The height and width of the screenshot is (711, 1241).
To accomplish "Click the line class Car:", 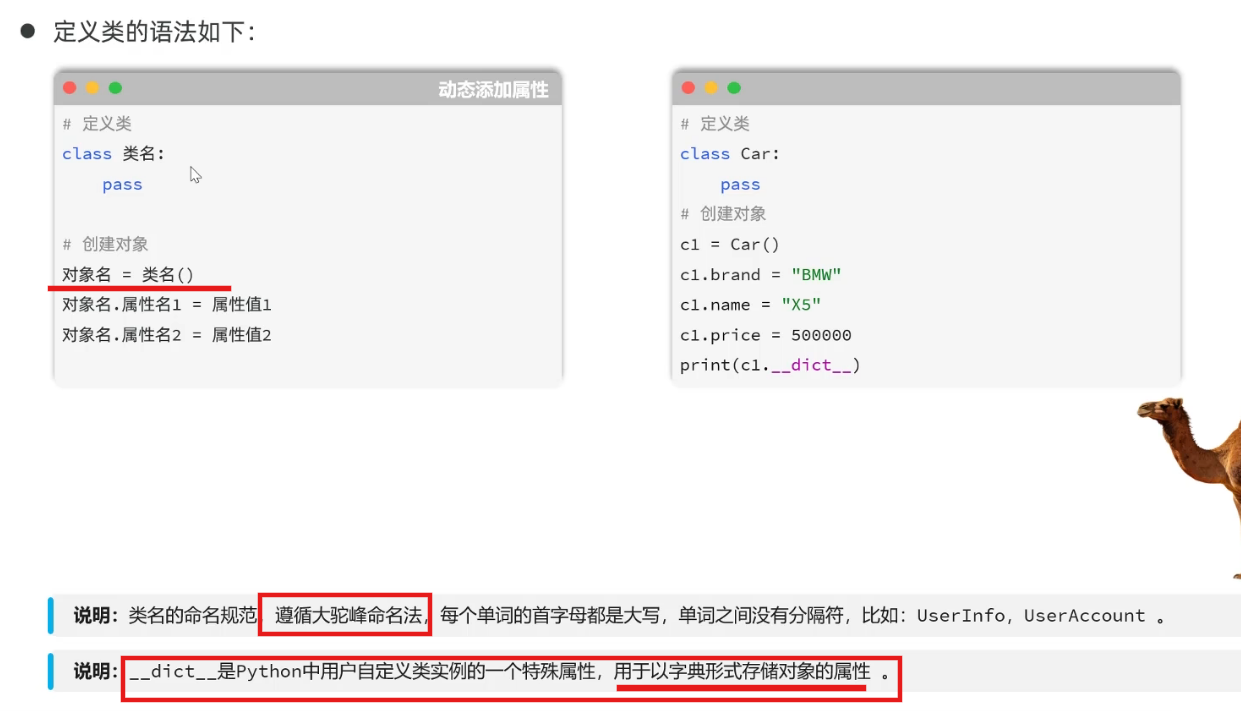I will (x=730, y=154).
